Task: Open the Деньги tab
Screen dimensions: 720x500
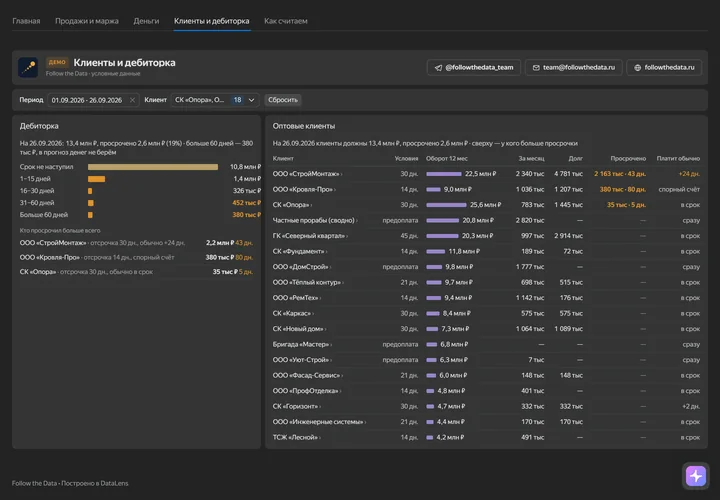Action: click(146, 21)
